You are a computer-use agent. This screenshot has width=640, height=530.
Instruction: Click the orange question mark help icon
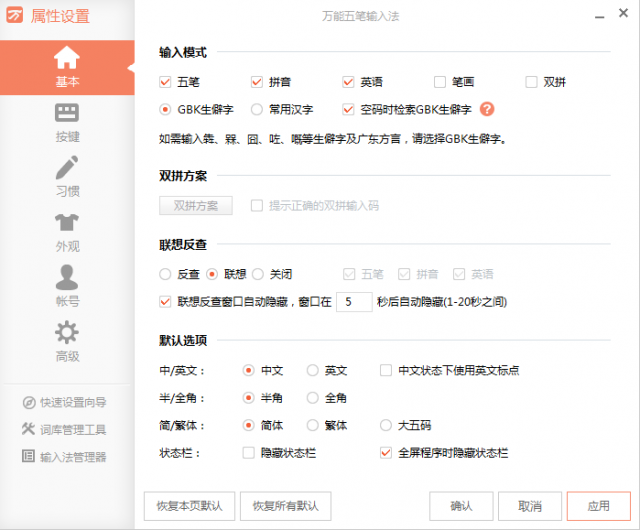point(488,109)
